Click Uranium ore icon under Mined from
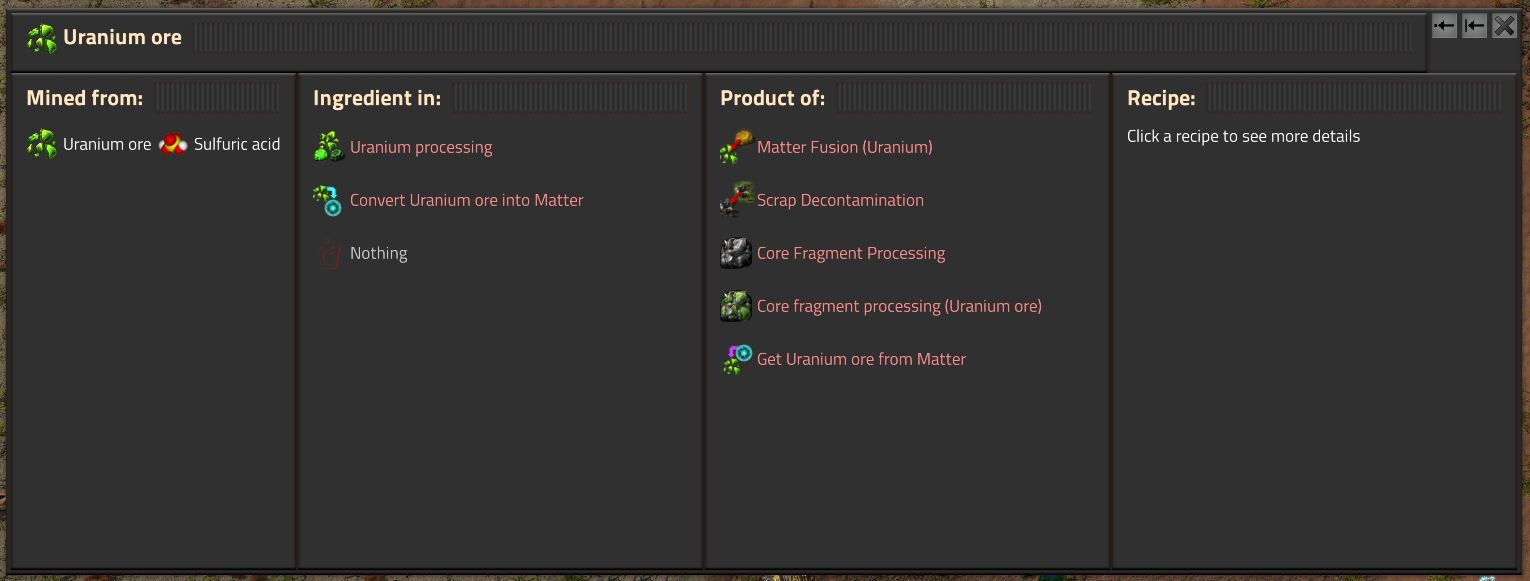 tap(42, 144)
